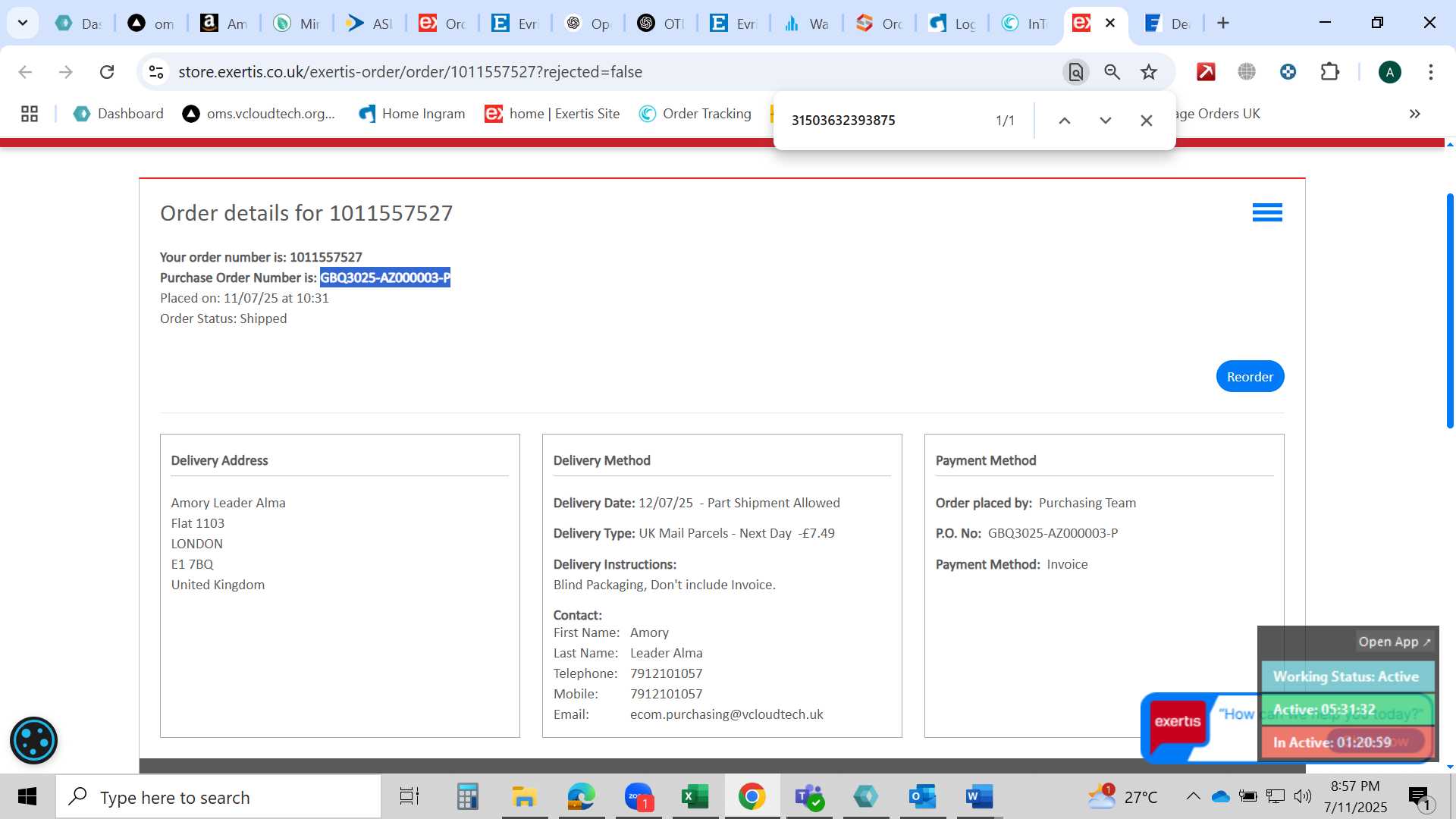The height and width of the screenshot is (819, 1456).
Task: Open Microsoft Edge from taskbar
Action: 582,797
